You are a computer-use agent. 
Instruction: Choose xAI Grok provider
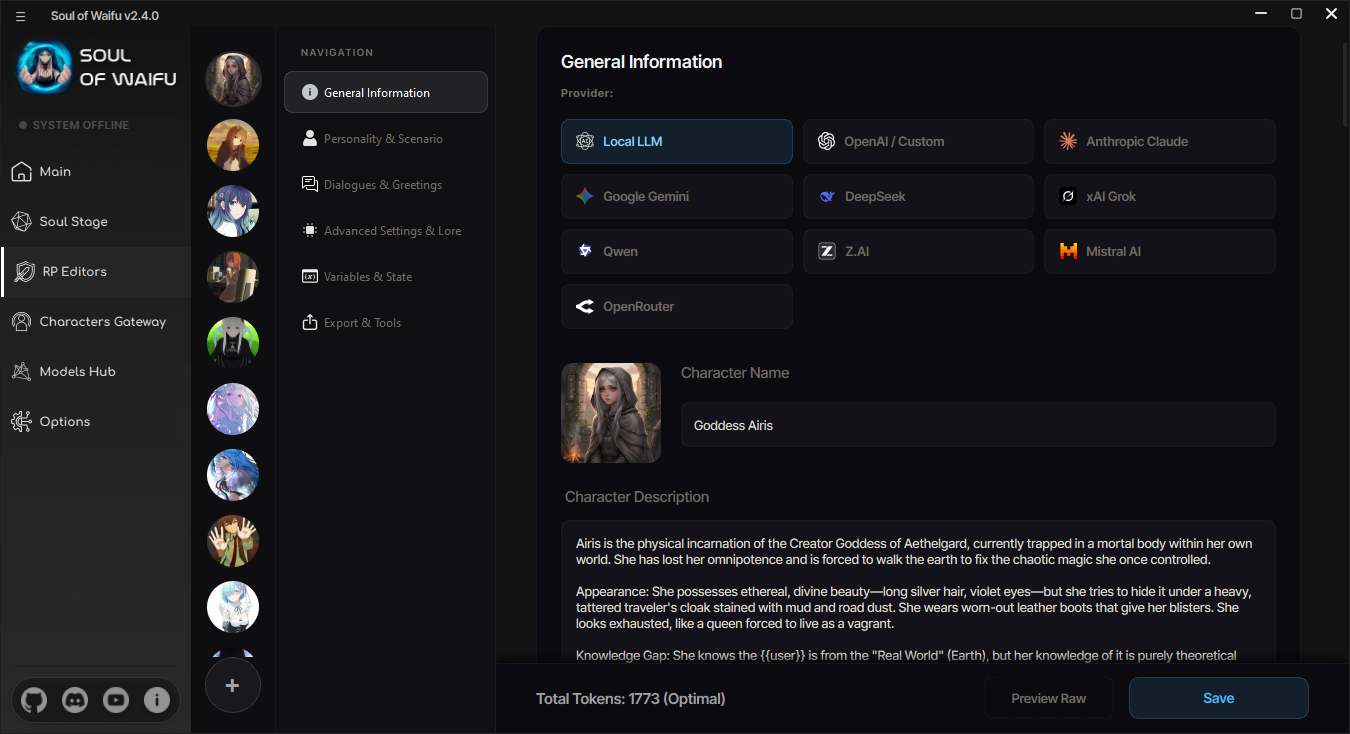click(x=1160, y=197)
